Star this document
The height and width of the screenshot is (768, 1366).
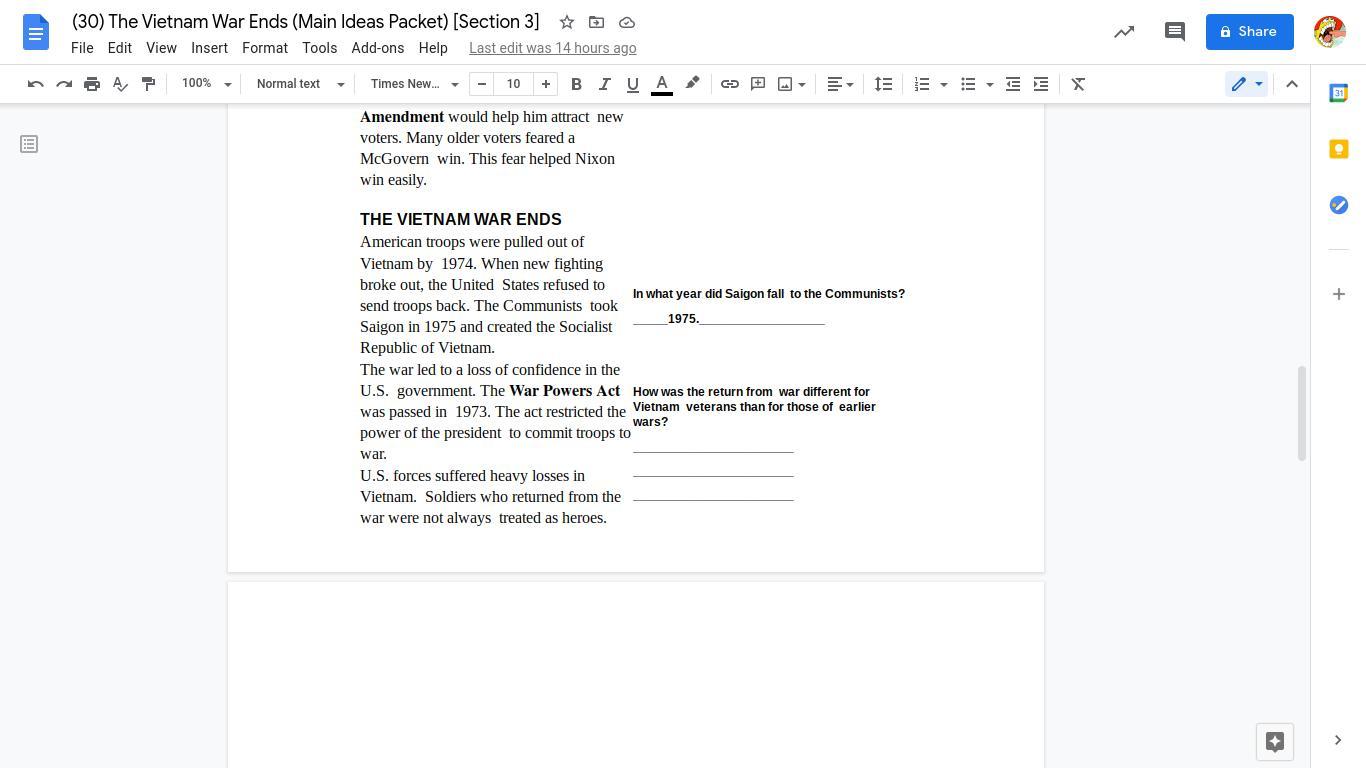click(567, 22)
